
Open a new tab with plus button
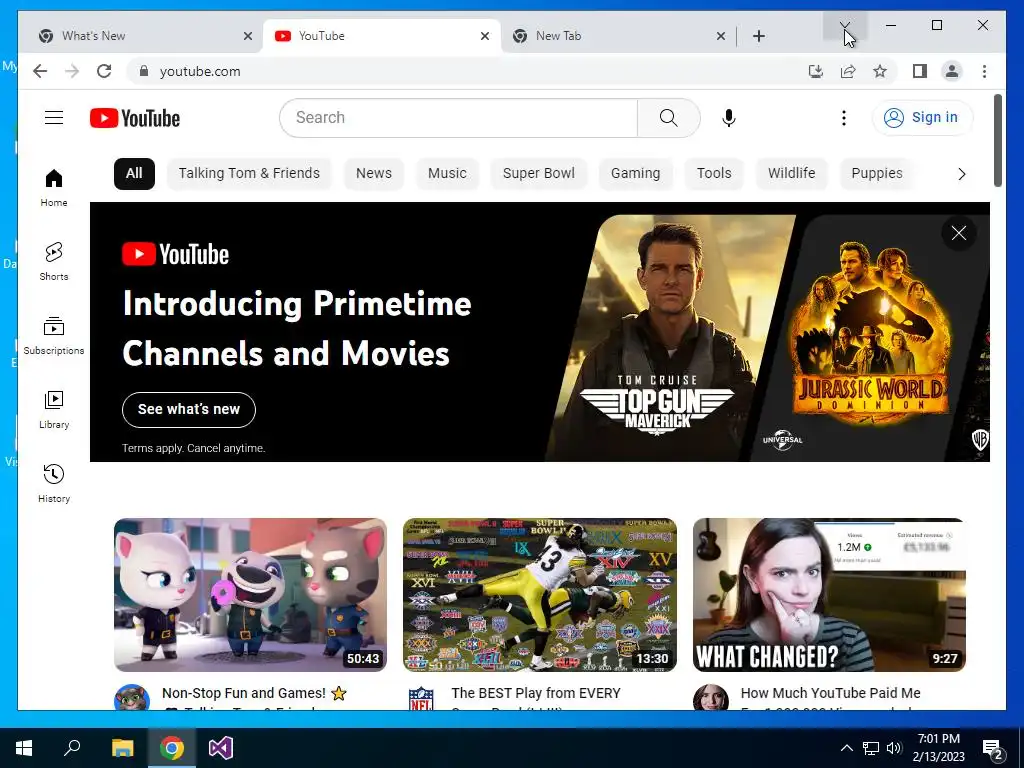pos(758,36)
